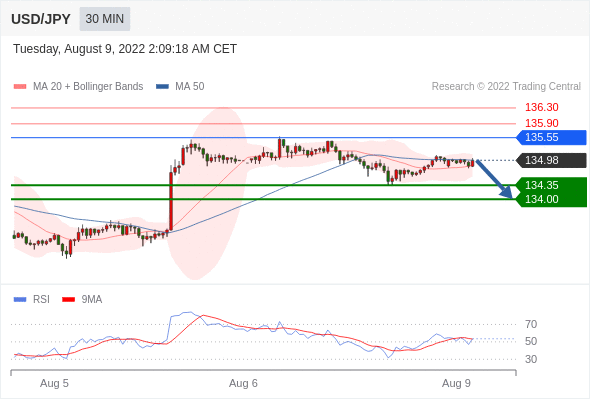Toggle the 9MA legend entry
This screenshot has width=590, height=400.
[x=82, y=300]
